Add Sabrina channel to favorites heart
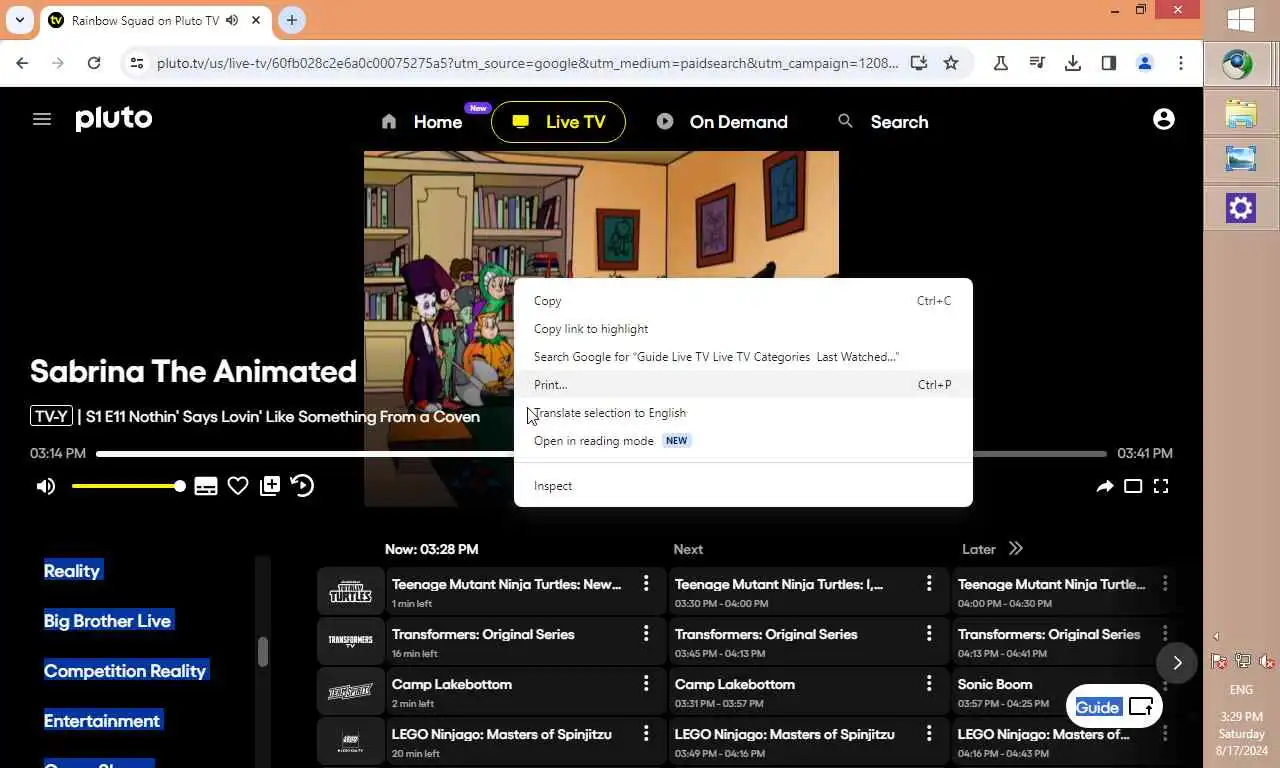The height and width of the screenshot is (768, 1280). [x=238, y=486]
